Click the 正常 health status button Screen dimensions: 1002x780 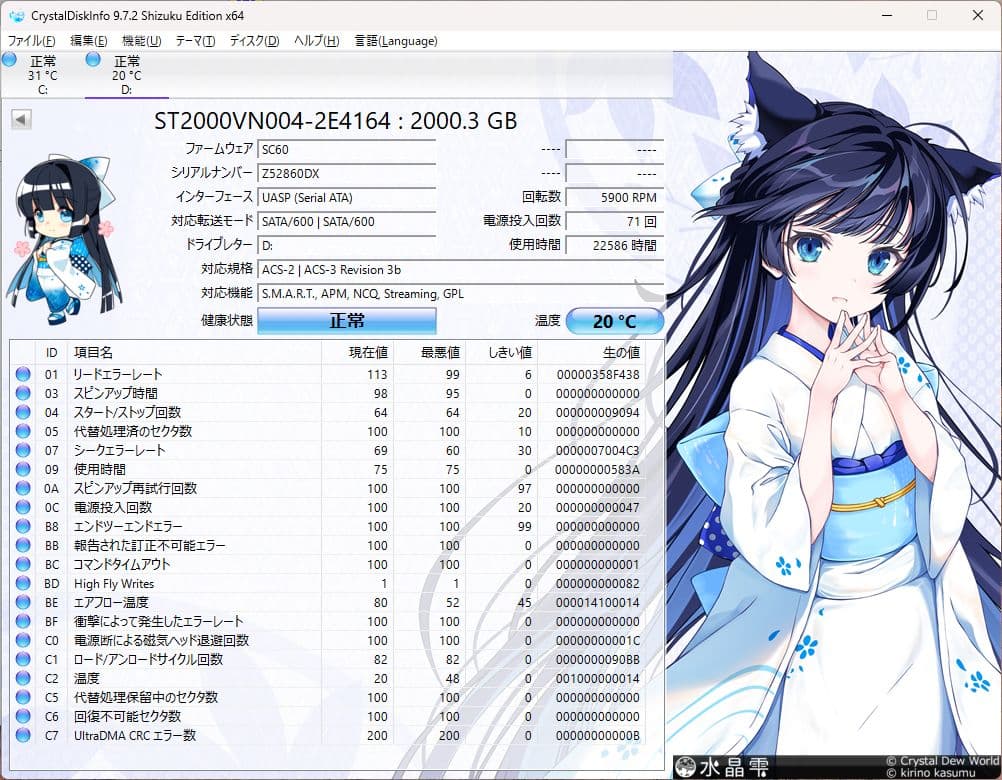point(346,320)
